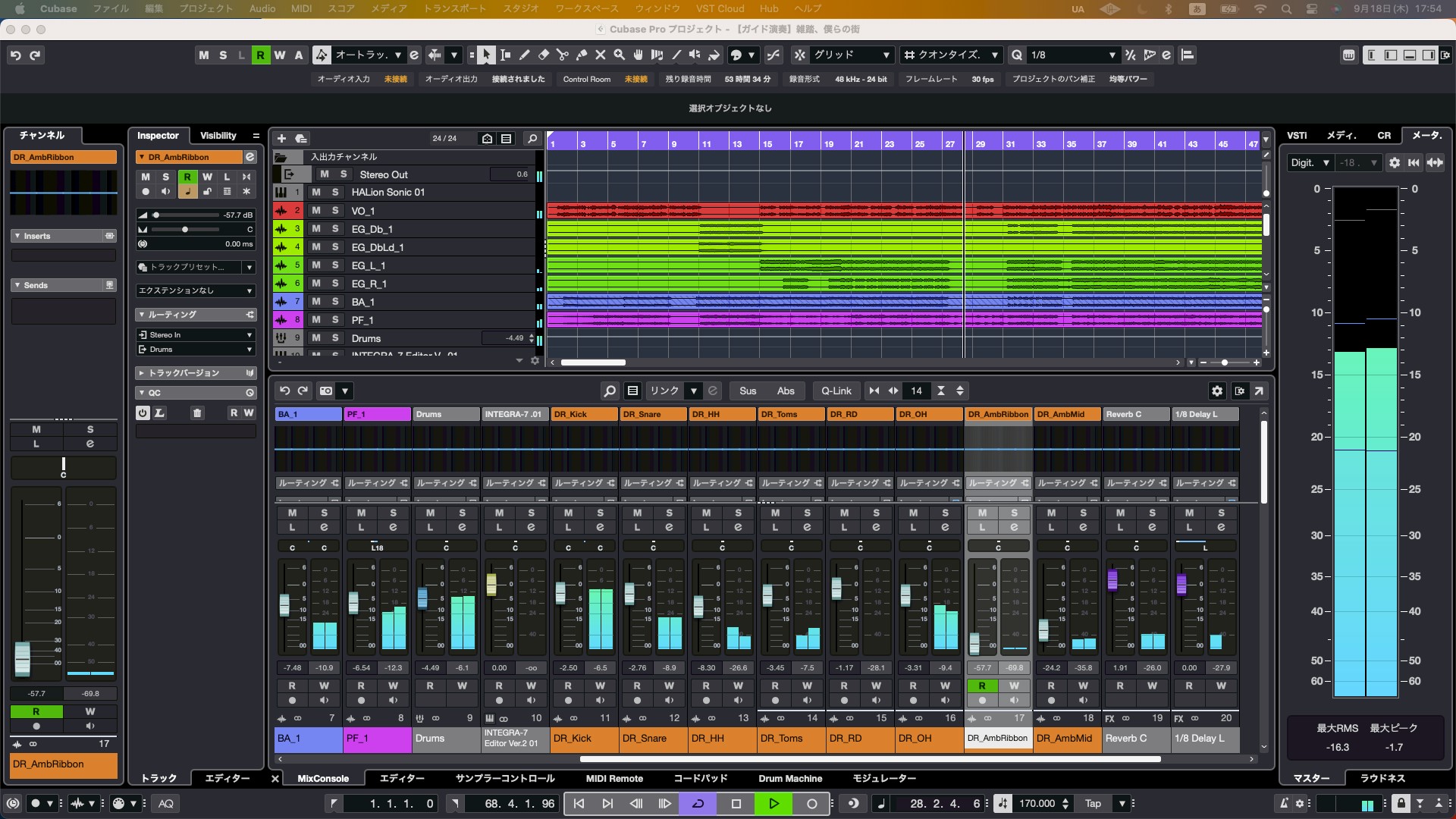Viewport: 1456px width, 819px height.
Task: Click the DR_Kick channel volume fader
Action: point(560,592)
